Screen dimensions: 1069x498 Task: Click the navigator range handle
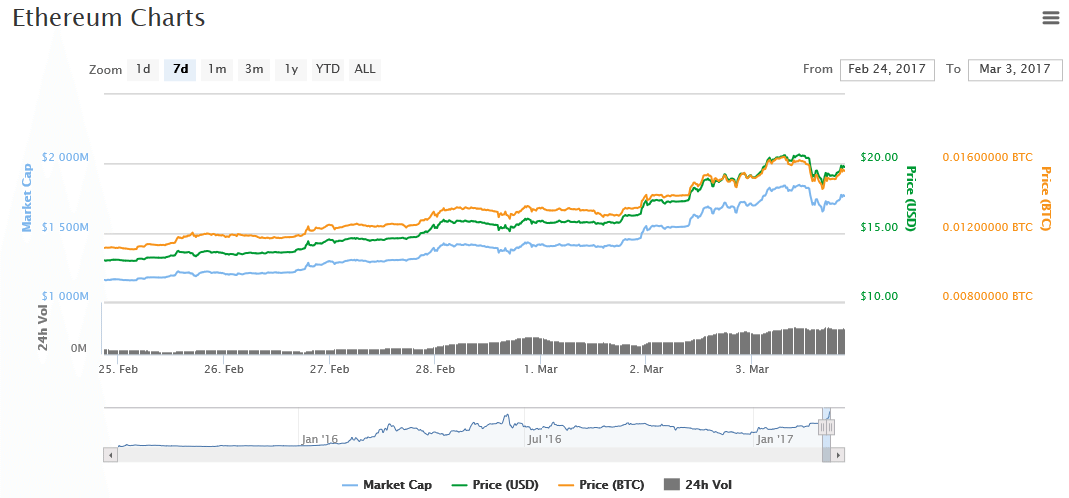pos(826,427)
